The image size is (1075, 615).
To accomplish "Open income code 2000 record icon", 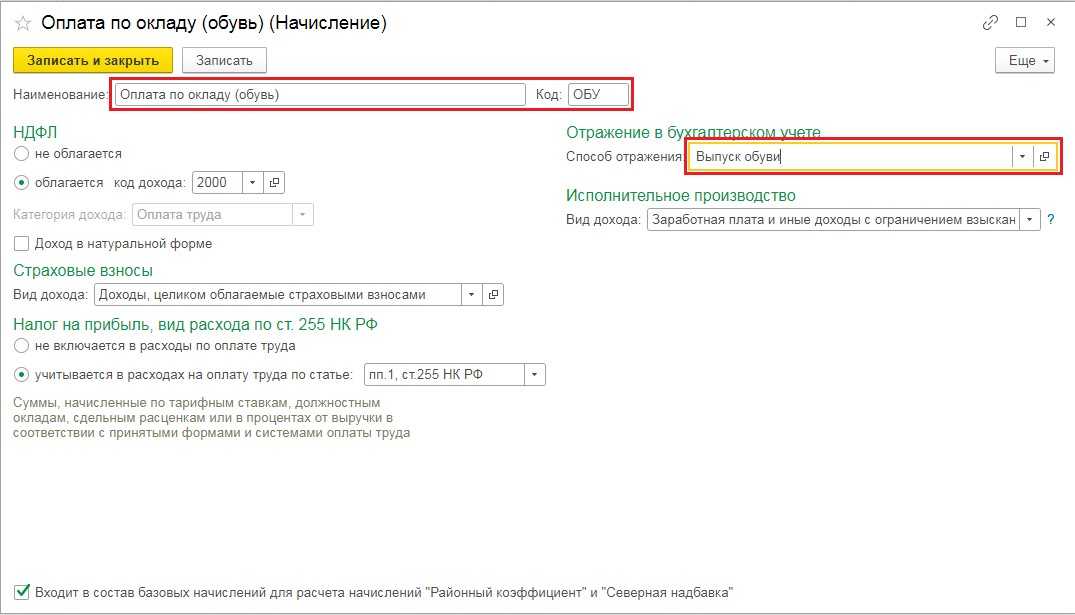I will 274,182.
